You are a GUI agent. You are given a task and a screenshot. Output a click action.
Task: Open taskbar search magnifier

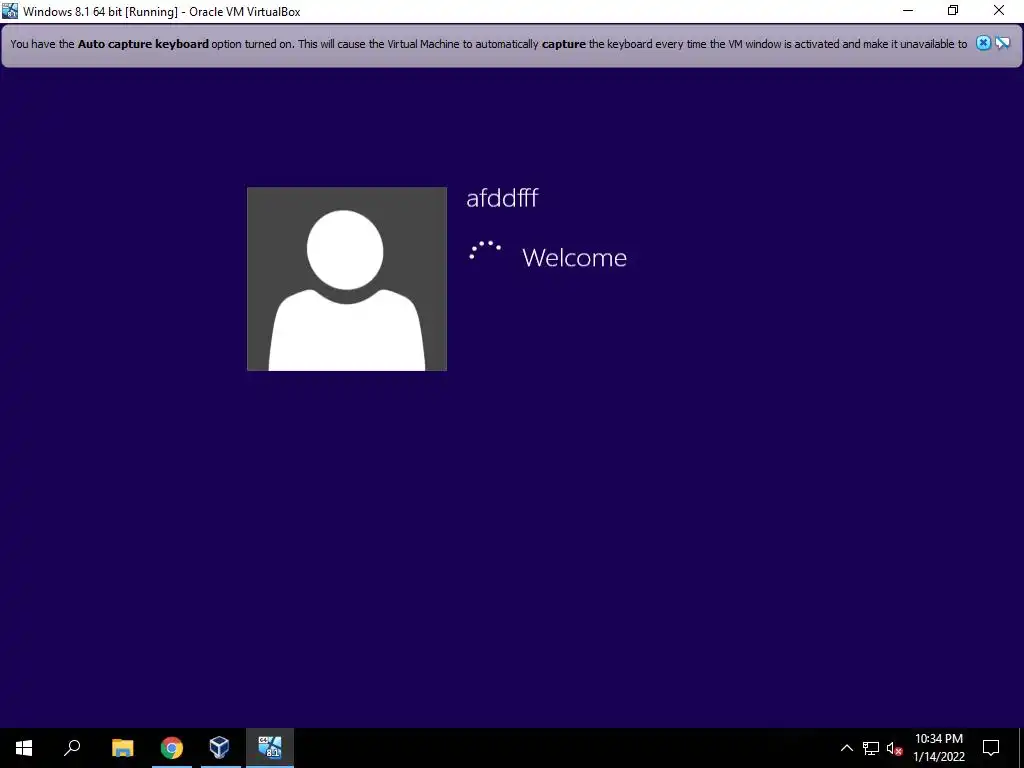72,748
